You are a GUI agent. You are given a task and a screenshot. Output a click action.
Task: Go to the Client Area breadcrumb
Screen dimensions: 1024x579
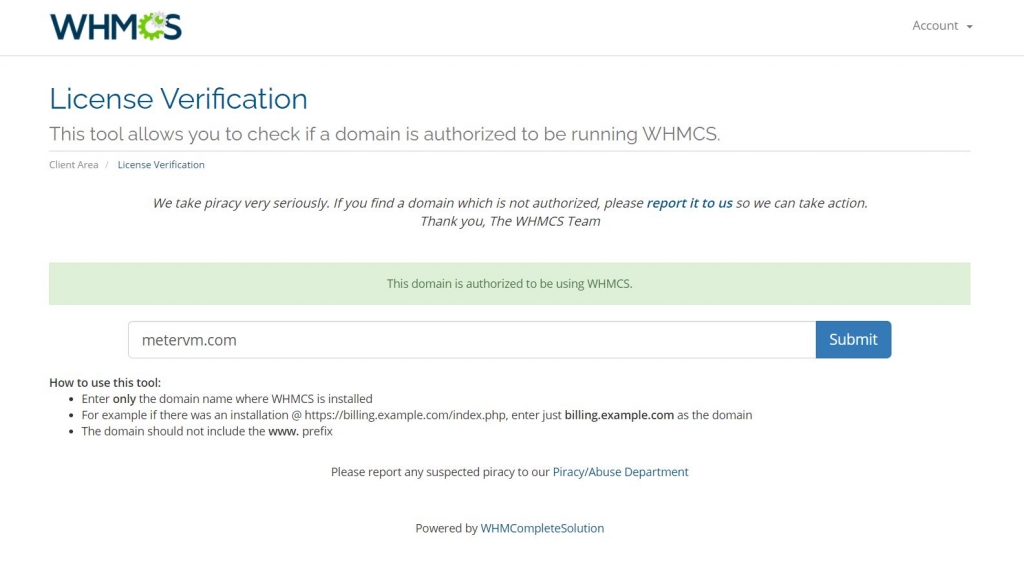coord(73,164)
